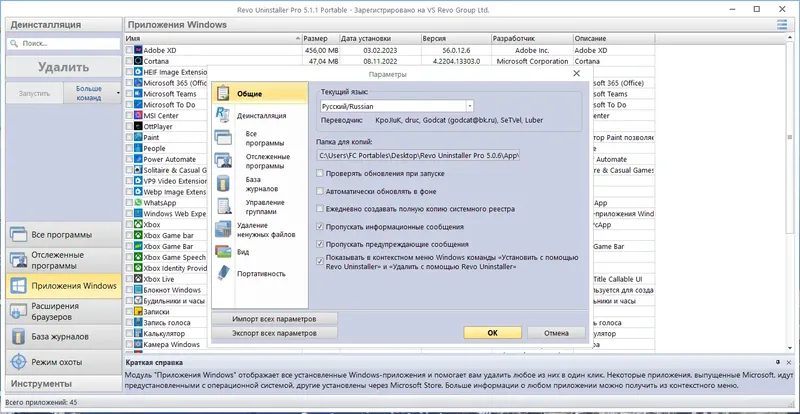The width and height of the screenshot is (800, 414).
Task: Uncheck Windows context menu commands option
Action: pyautogui.click(x=320, y=261)
